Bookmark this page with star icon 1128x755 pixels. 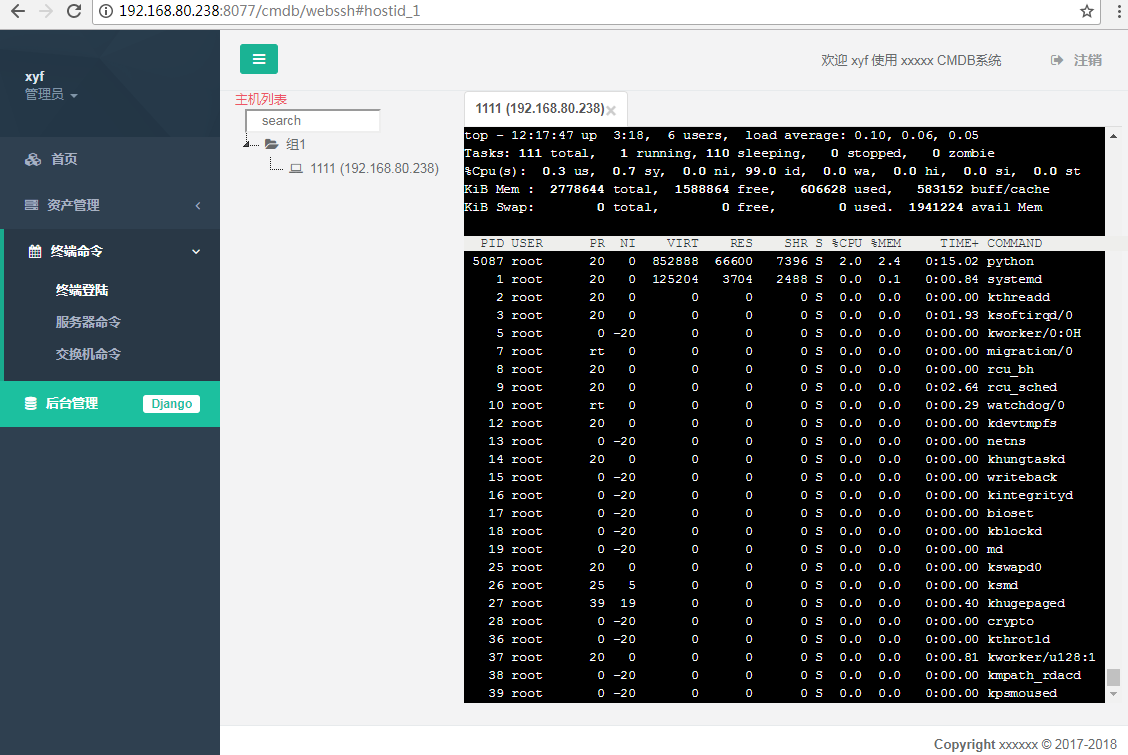pos(1086,12)
